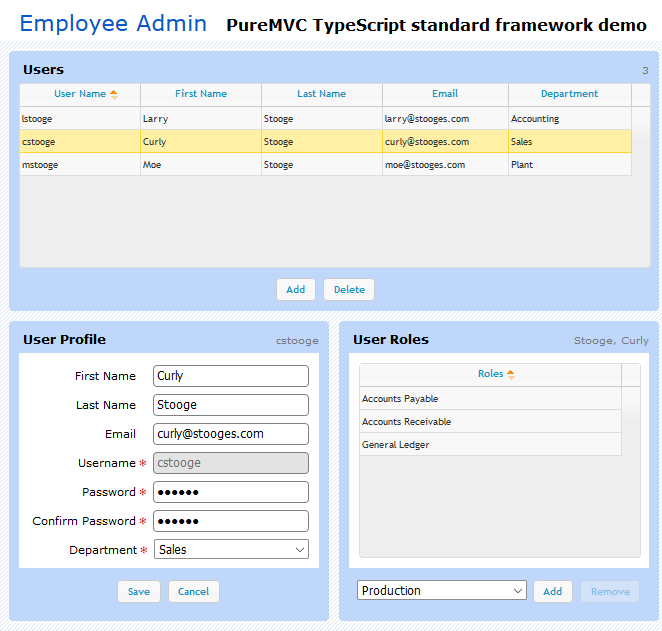Save the user profile
The image size is (662, 631).
[139, 591]
